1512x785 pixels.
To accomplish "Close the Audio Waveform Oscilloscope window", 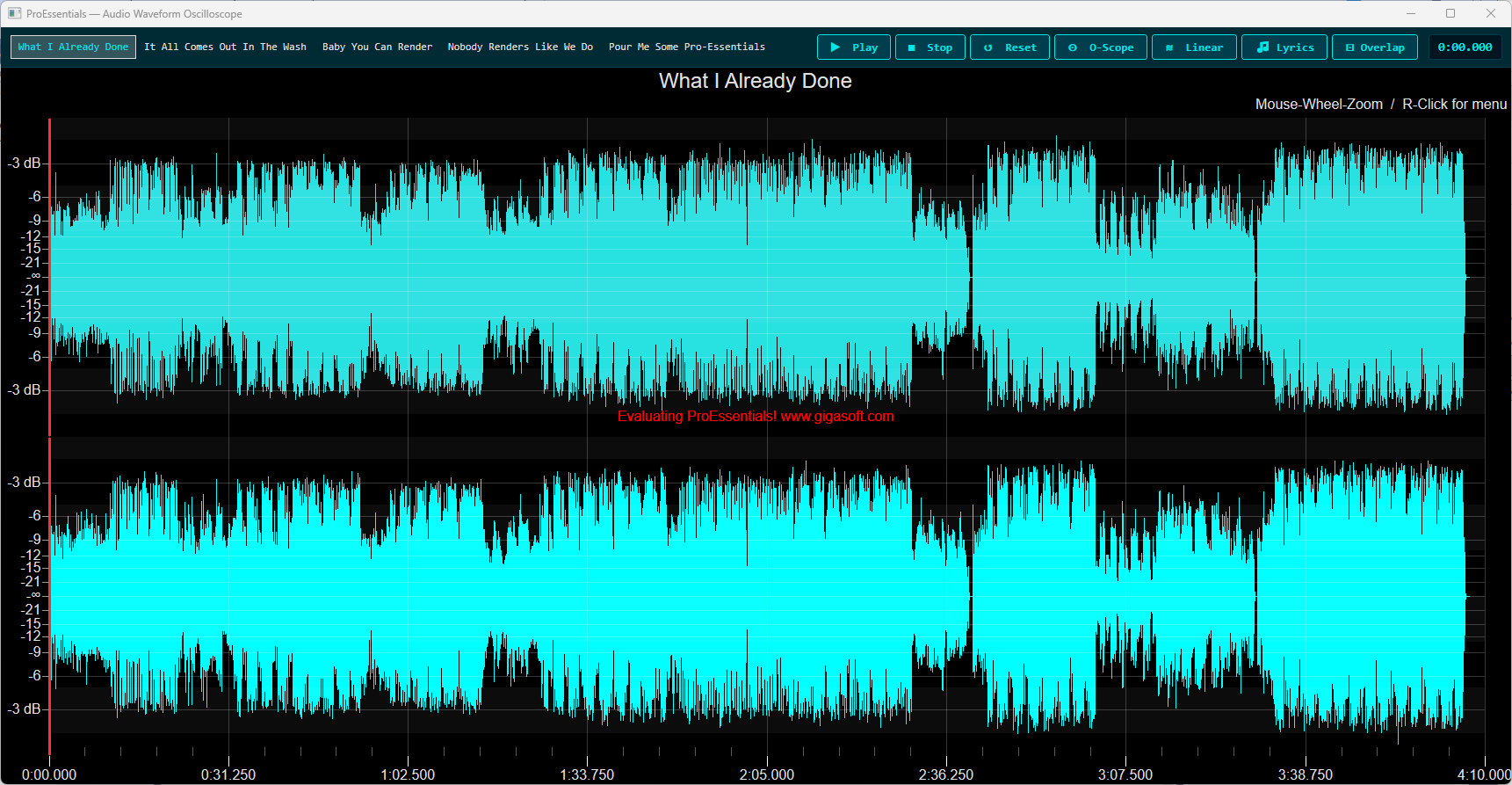I will pyautogui.click(x=1491, y=13).
